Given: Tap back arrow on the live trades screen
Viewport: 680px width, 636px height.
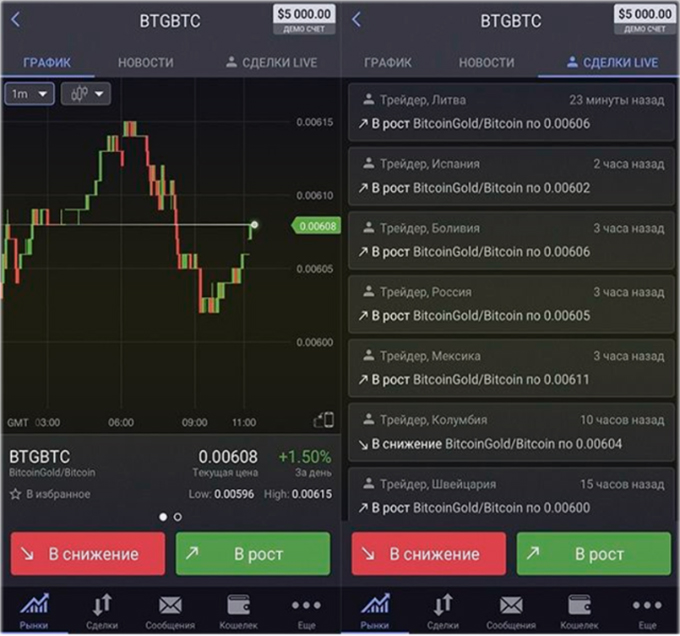Looking at the screenshot, I should click(x=356, y=20).
